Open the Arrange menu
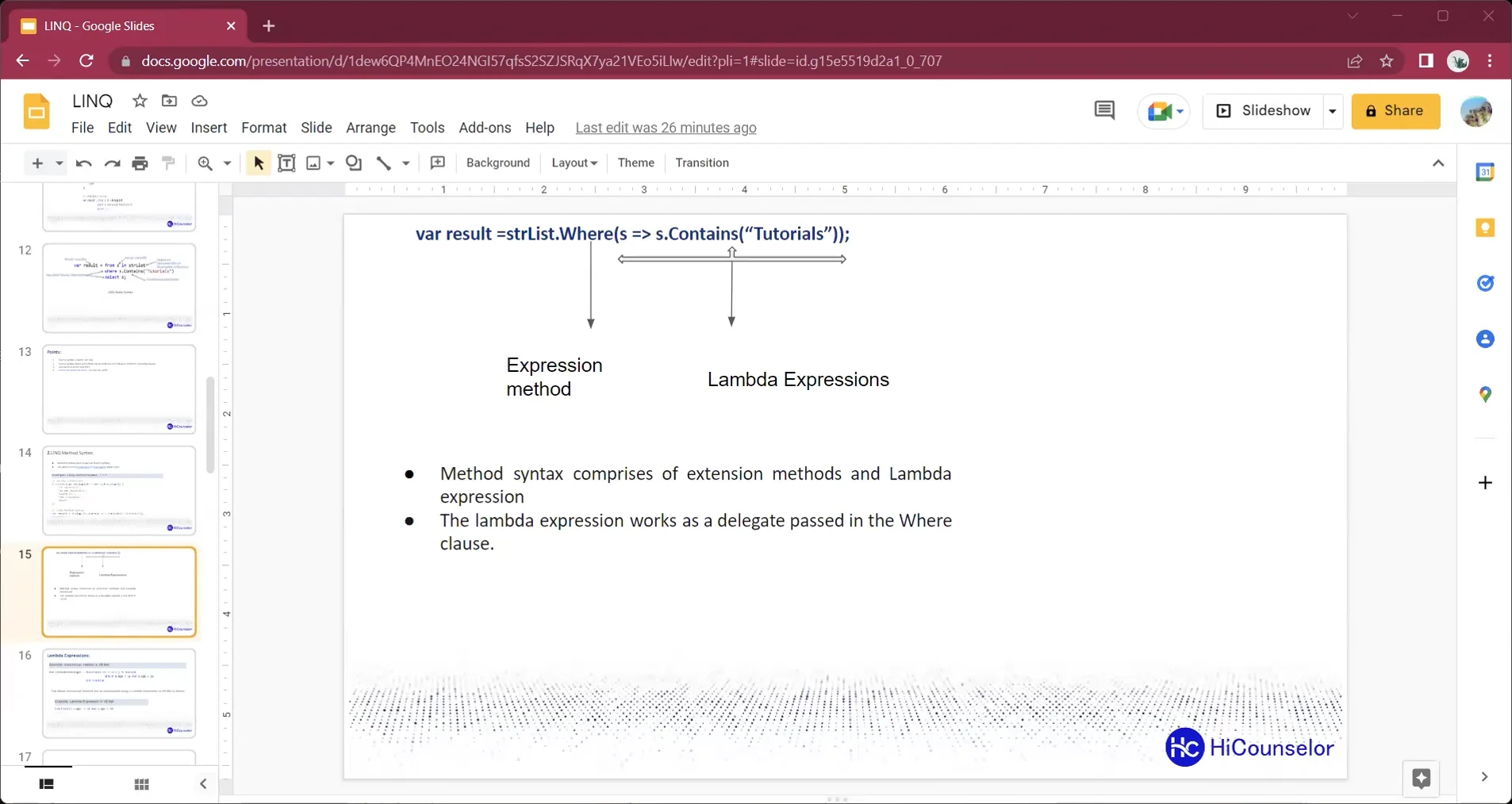 [370, 128]
